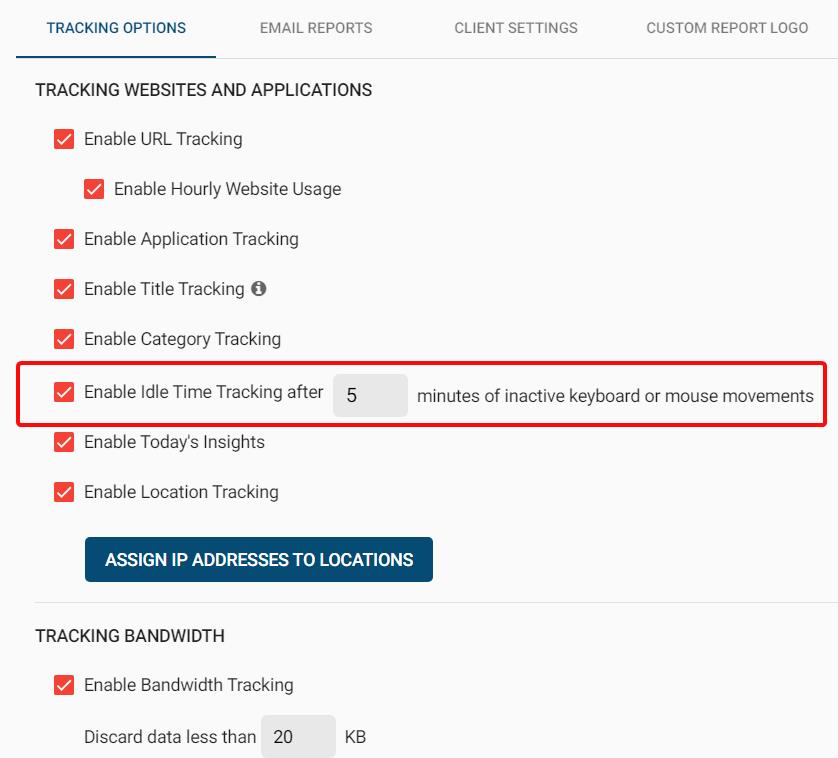The width and height of the screenshot is (838, 758).
Task: Toggle the Enable Title Tracking checkbox
Action: pyautogui.click(x=64, y=289)
